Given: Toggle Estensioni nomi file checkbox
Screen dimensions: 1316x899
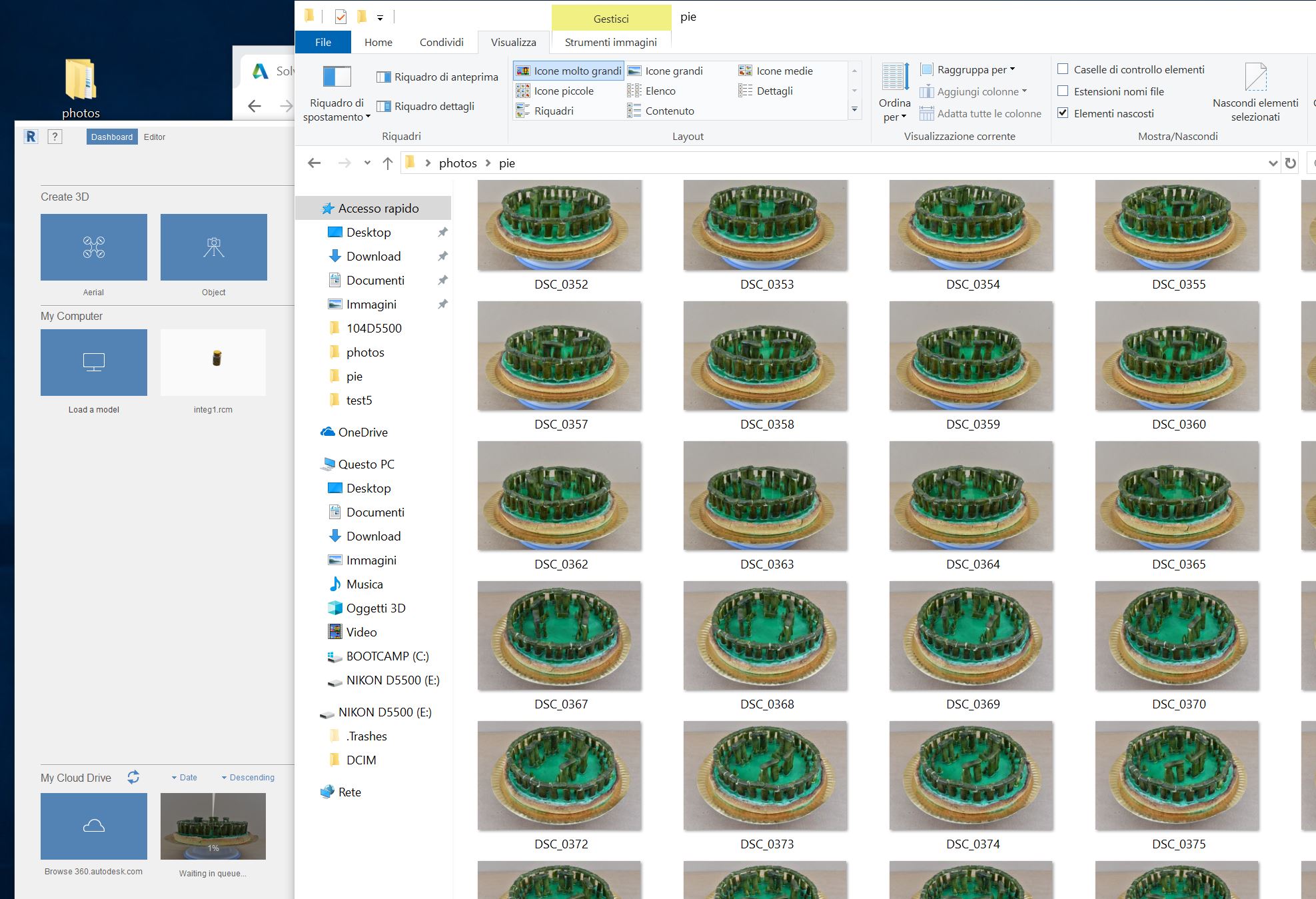Looking at the screenshot, I should (1063, 91).
